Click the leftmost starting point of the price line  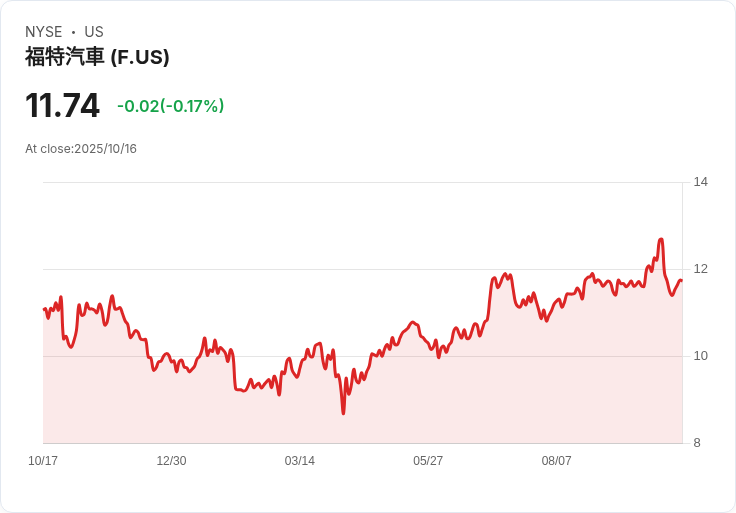pyautogui.click(x=44, y=309)
